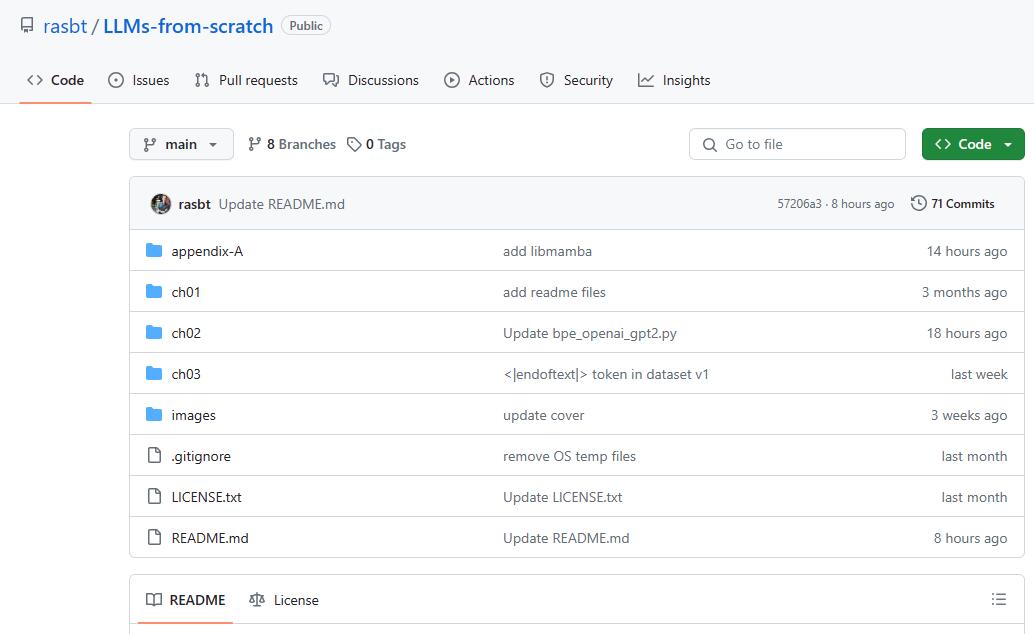Click '18 hours ago' on ch02 row
This screenshot has width=1034, height=634.
point(967,333)
